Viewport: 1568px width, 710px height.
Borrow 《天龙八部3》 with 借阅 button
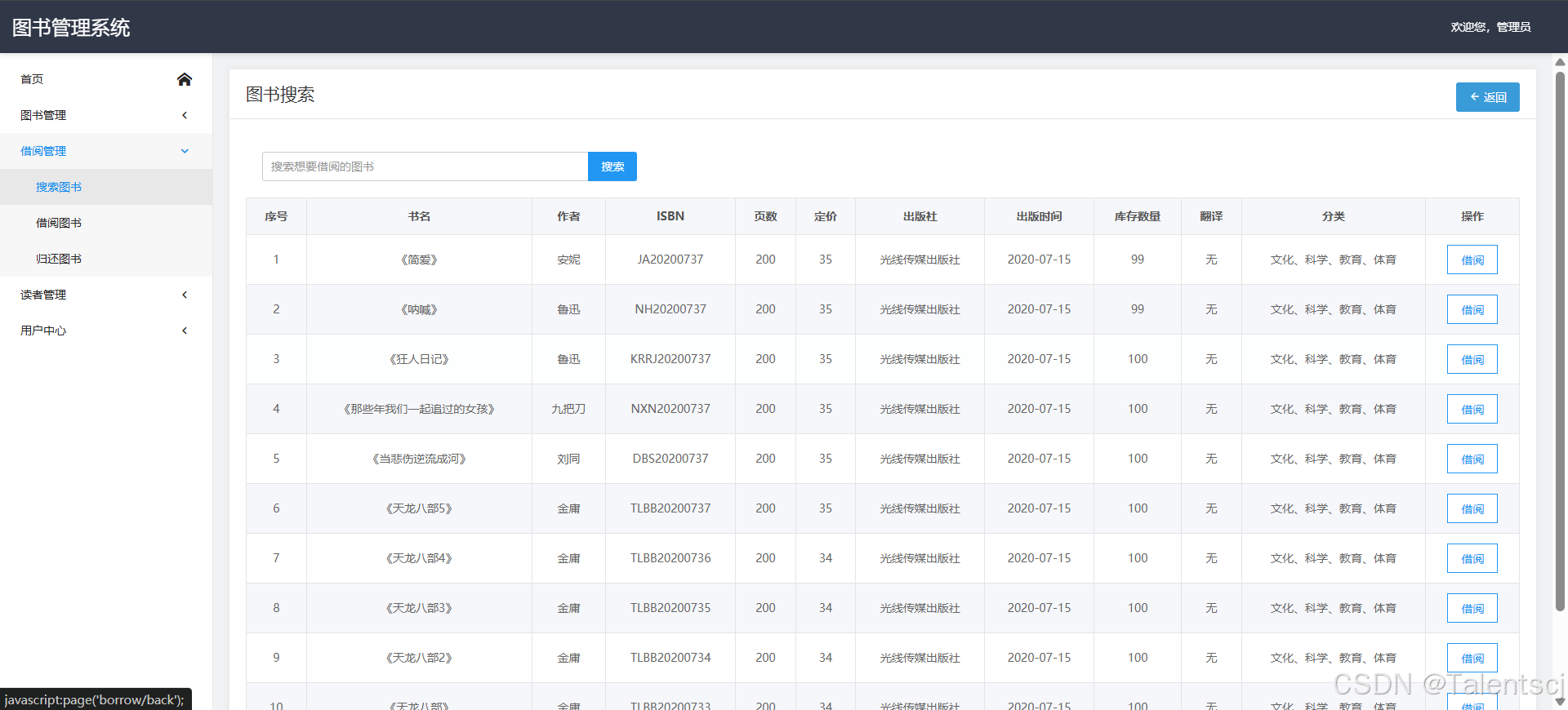(x=1472, y=609)
